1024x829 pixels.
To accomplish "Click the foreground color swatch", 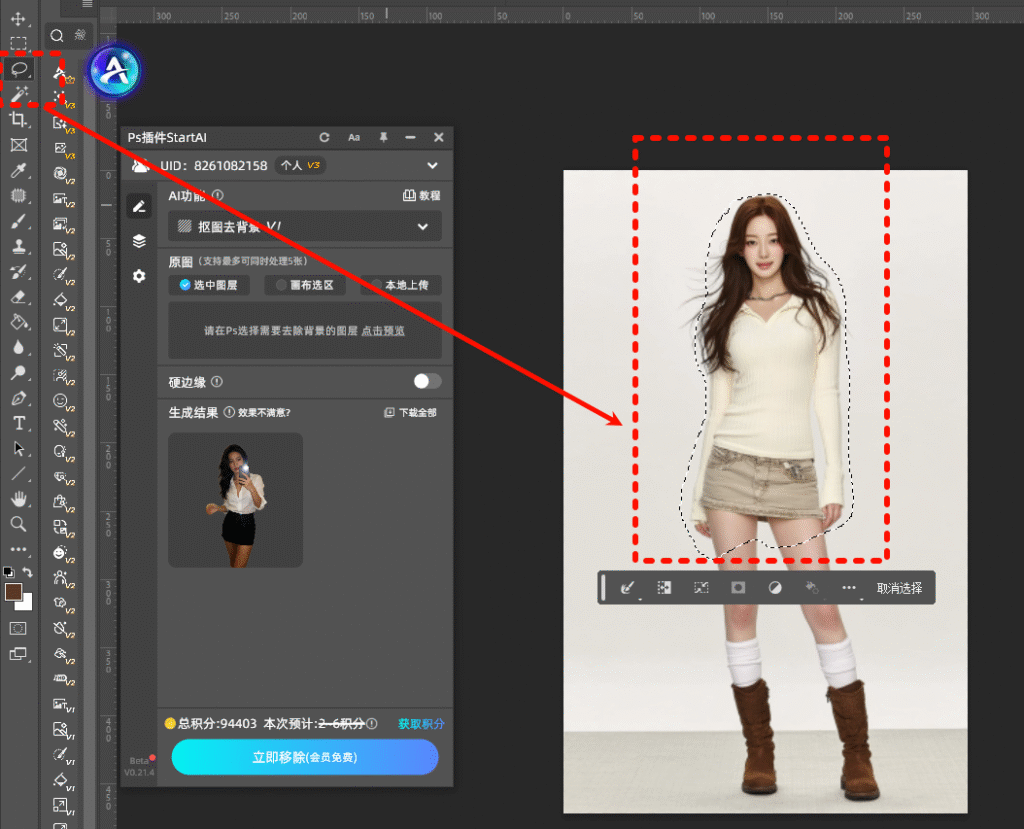I will [14, 592].
